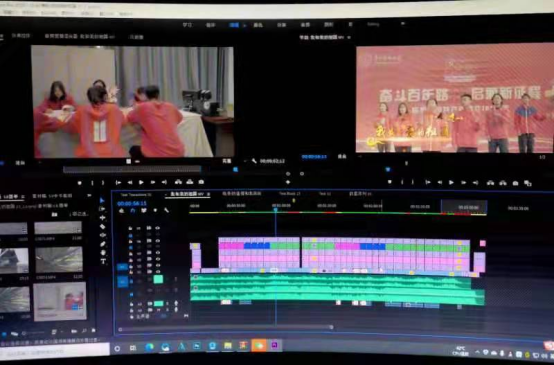Open Program monitor playback resolution dropdown
Image resolution: width=554 pixels, height=365 pixels.
542,157
